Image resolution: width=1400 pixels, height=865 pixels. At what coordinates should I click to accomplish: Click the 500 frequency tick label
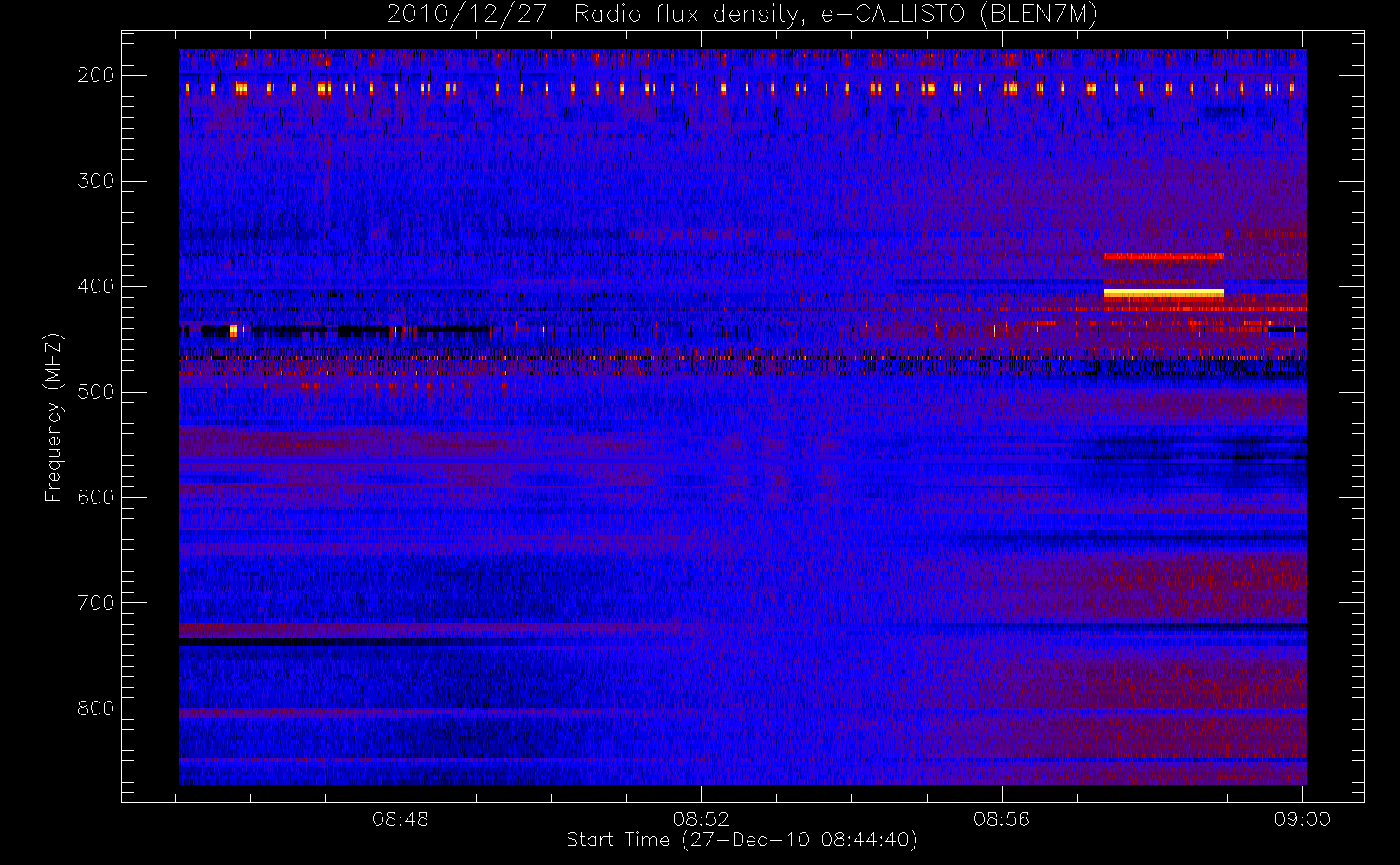pos(95,392)
